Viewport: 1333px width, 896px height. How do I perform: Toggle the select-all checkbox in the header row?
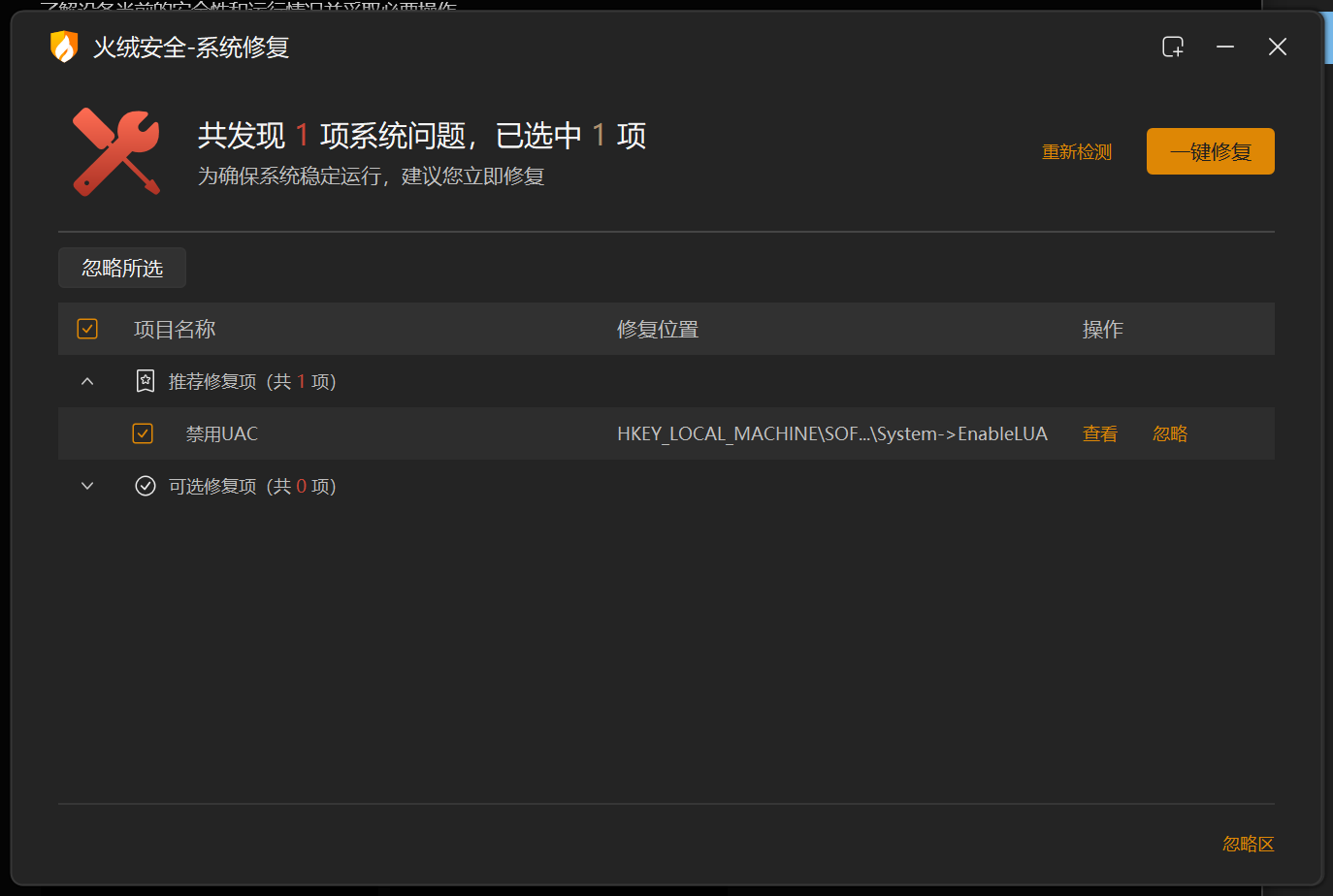(x=86, y=328)
